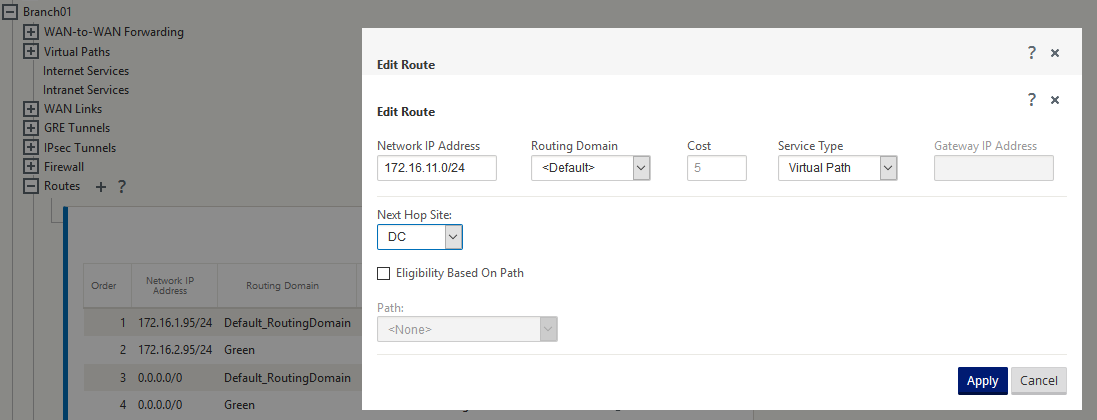Expand the WAN Links node
1097x420 pixels.
point(31,109)
